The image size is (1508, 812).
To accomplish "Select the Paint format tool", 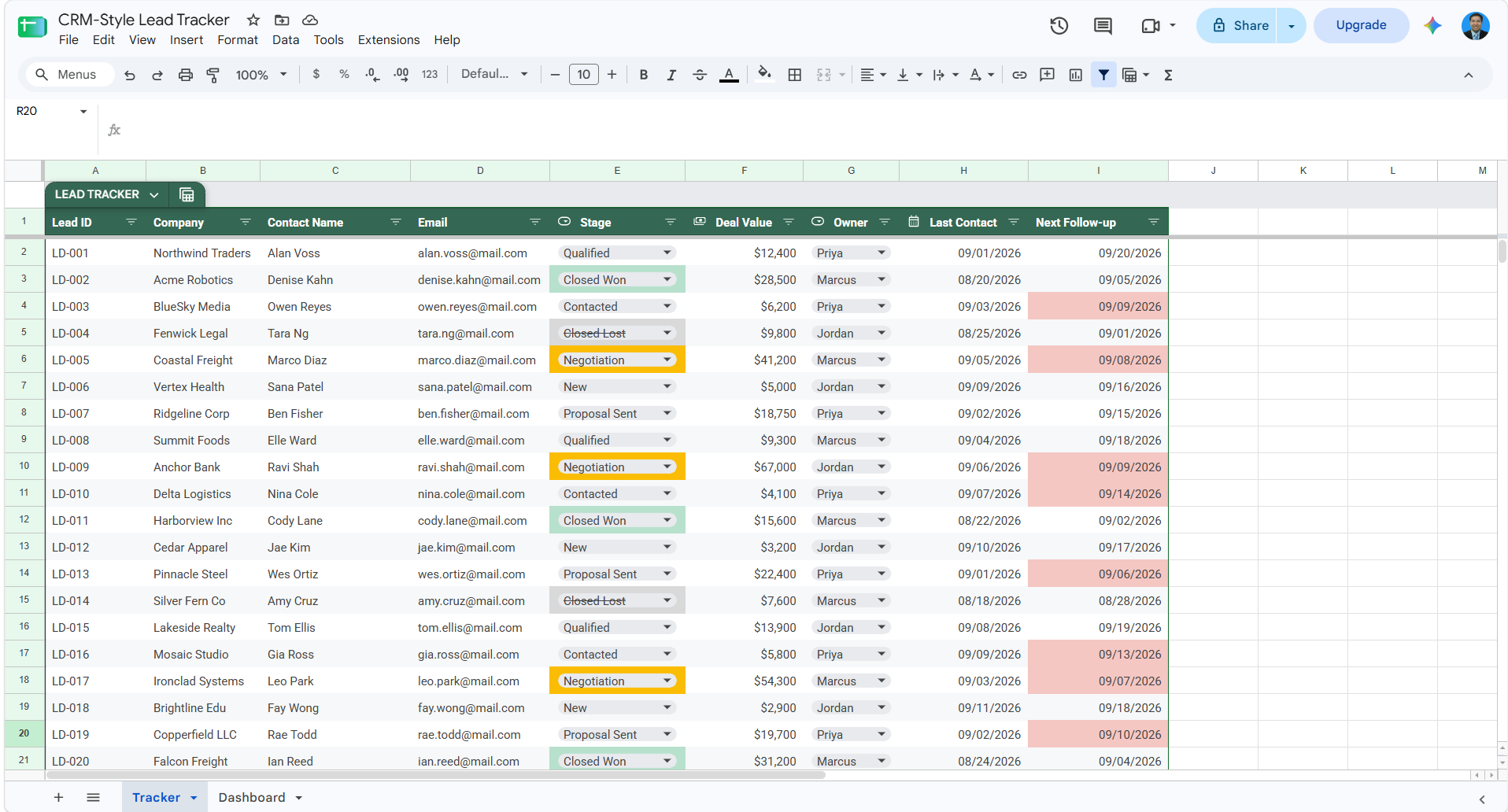I will [213, 75].
